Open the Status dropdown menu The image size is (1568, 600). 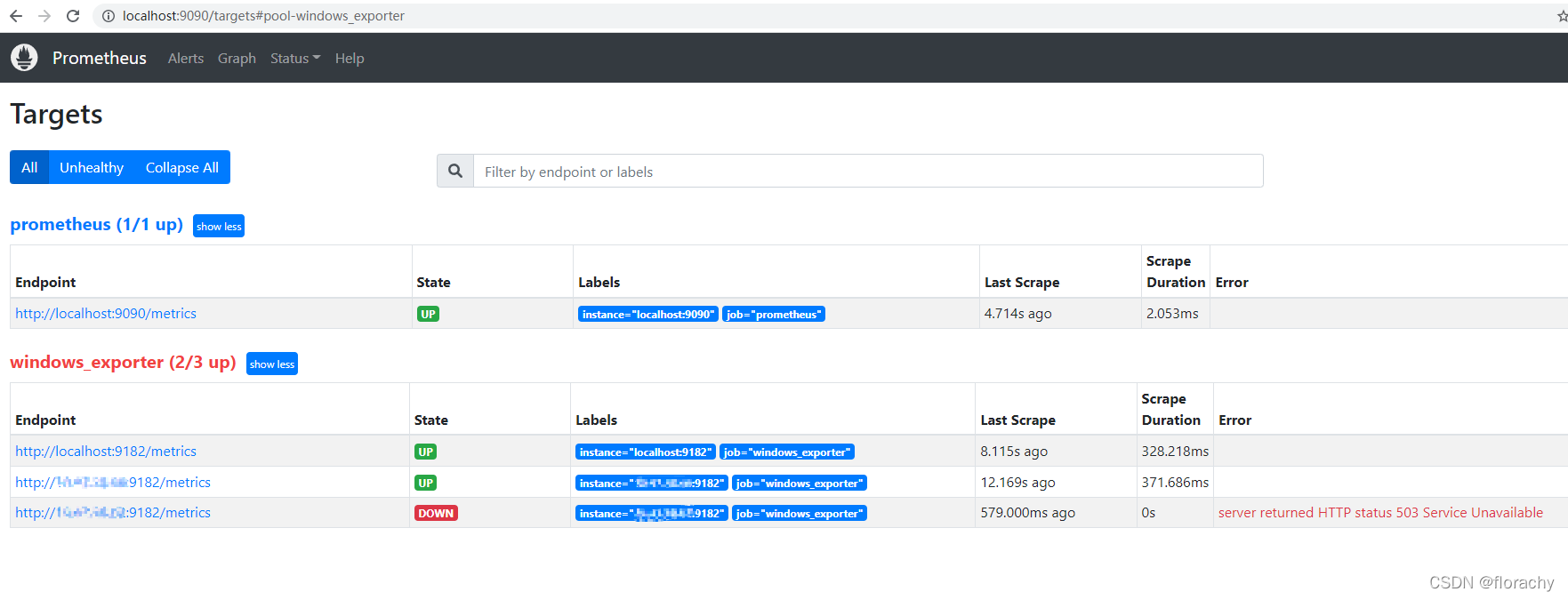pos(295,58)
